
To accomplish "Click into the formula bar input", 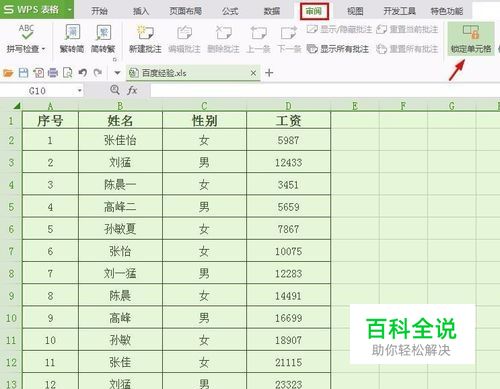I will (x=325, y=90).
